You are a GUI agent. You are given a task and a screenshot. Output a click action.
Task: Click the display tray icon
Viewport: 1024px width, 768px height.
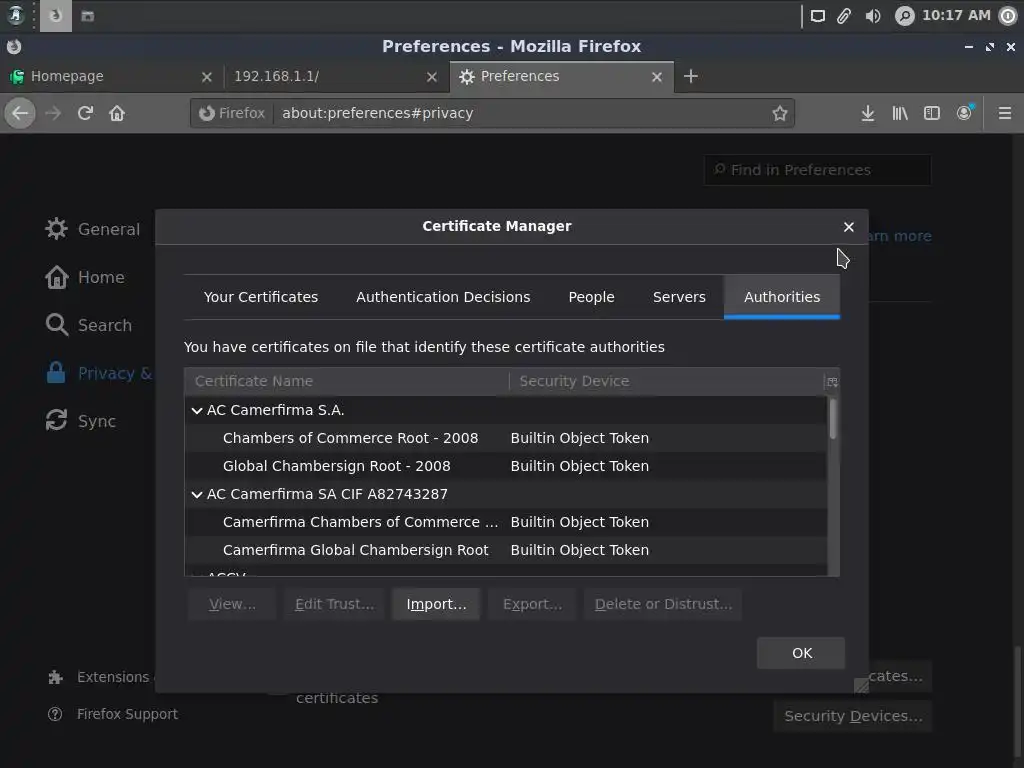tap(817, 16)
